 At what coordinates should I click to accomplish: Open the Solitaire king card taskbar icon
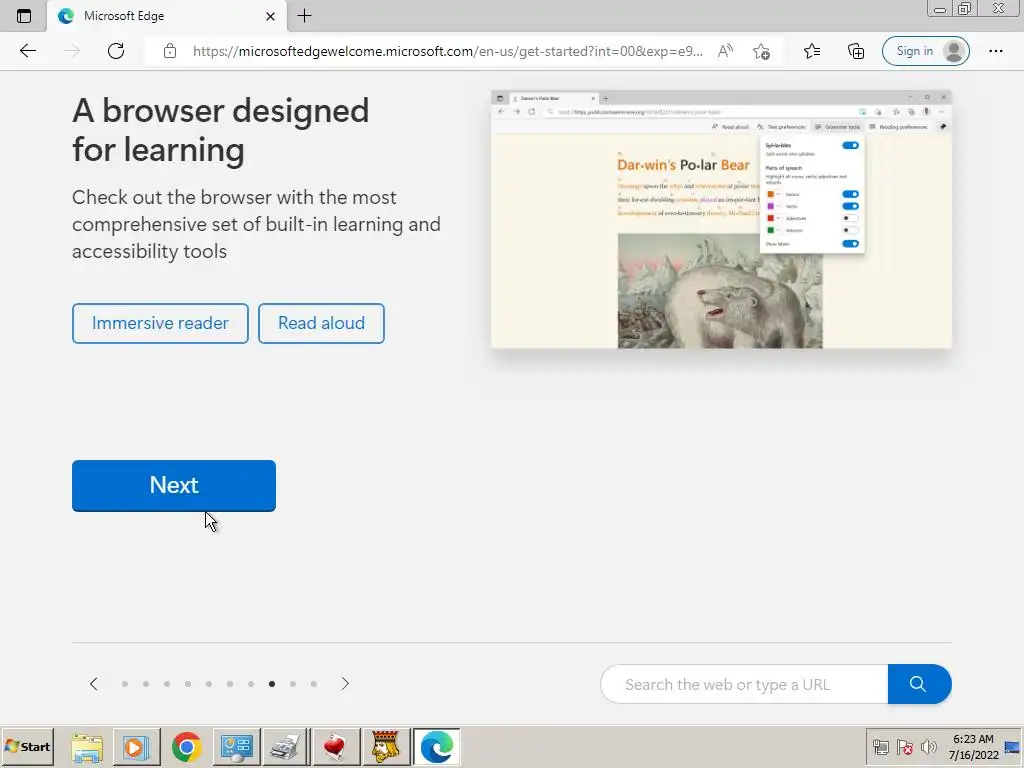click(x=386, y=746)
